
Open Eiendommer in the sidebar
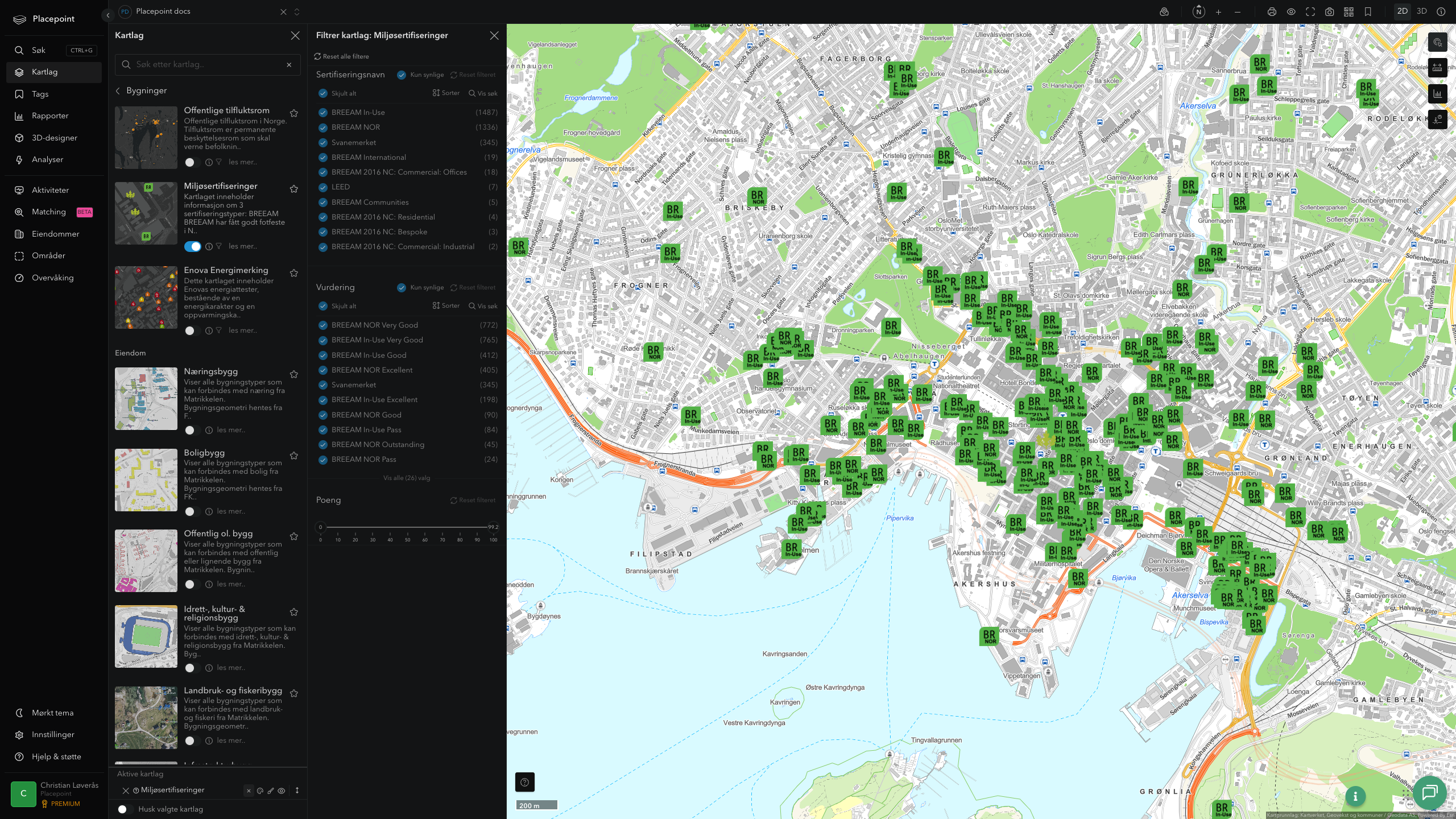[x=54, y=234]
